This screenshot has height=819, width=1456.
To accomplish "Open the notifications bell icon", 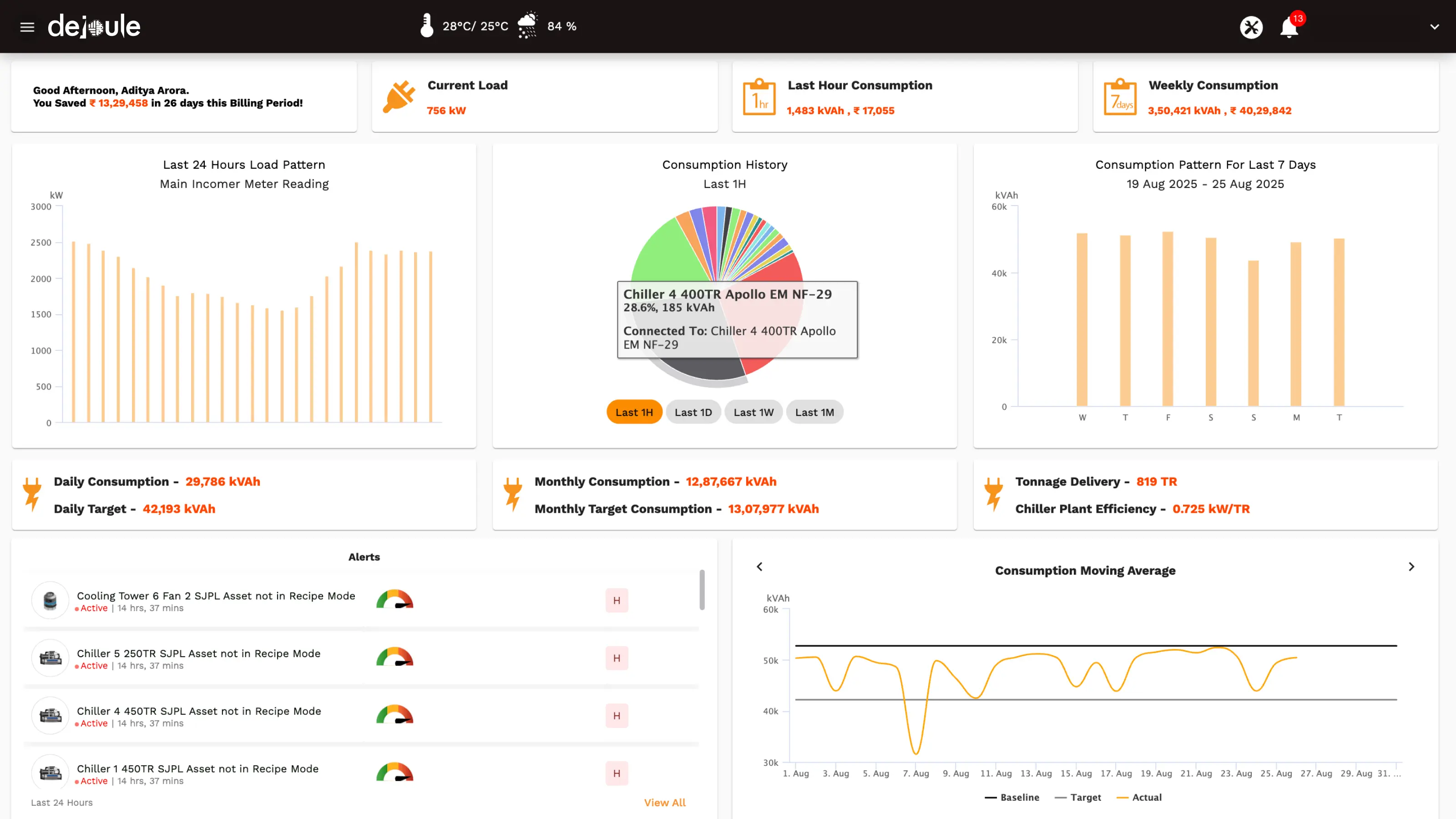I will pos(1289,27).
